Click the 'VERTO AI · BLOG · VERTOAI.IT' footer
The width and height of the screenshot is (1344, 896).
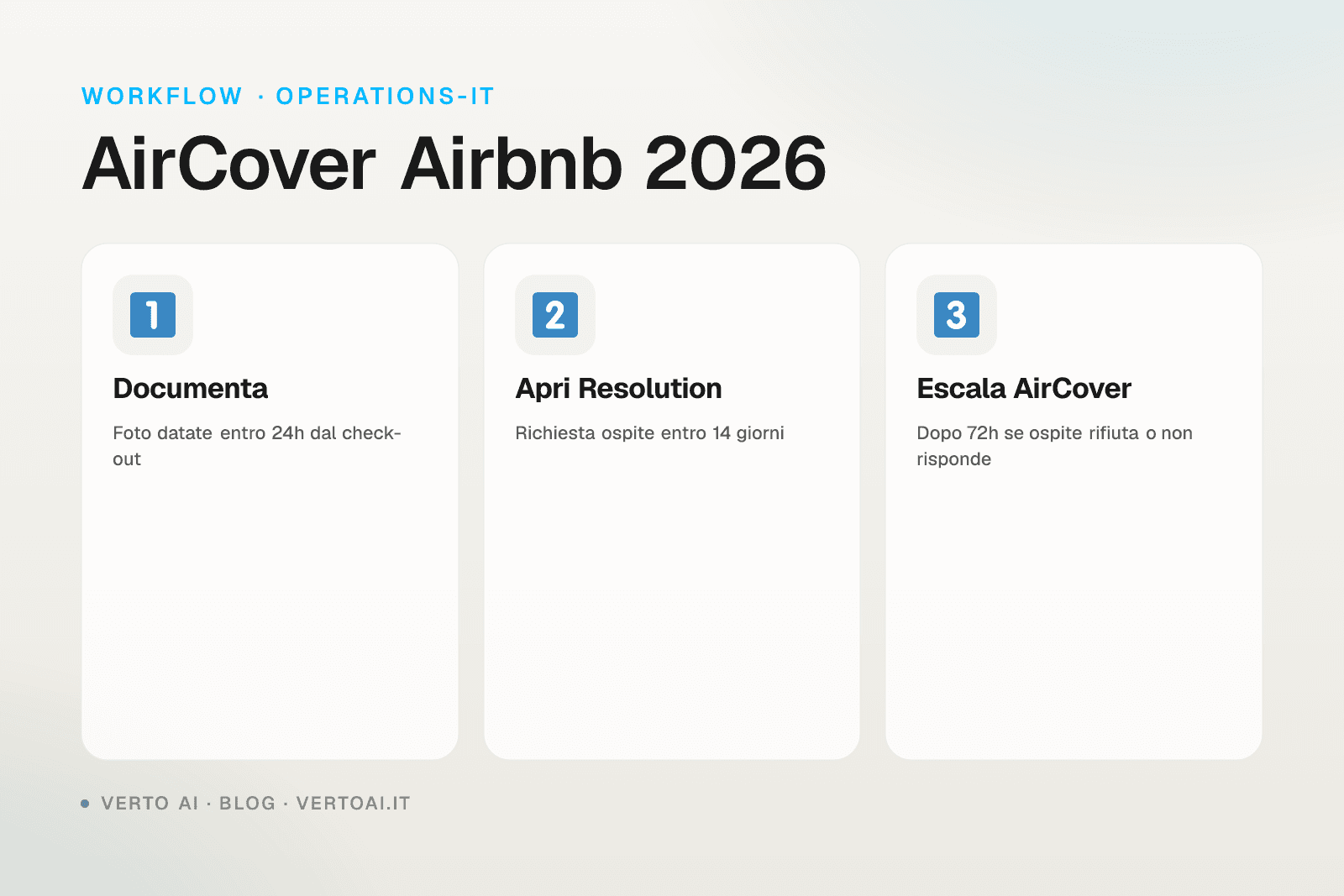tap(246, 804)
